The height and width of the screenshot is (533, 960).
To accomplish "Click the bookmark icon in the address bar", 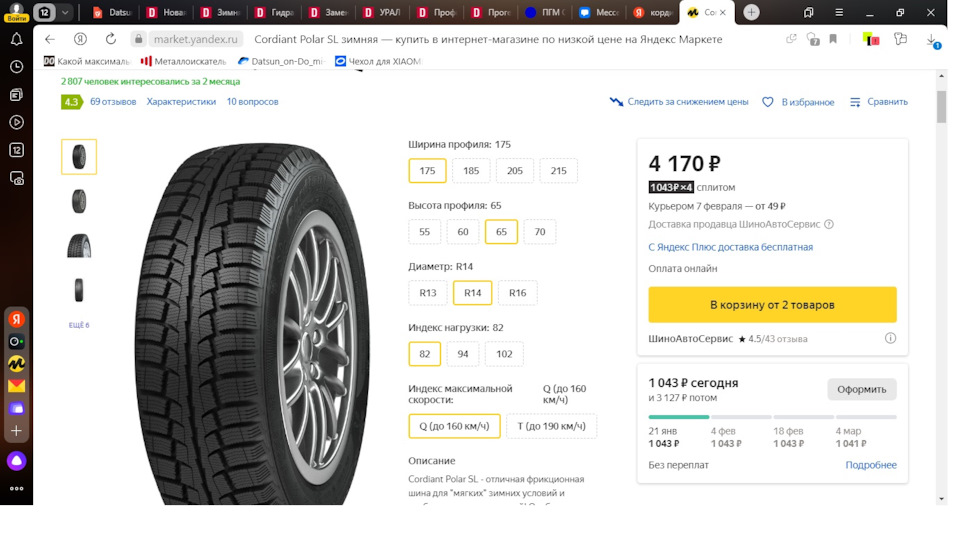I will point(833,39).
